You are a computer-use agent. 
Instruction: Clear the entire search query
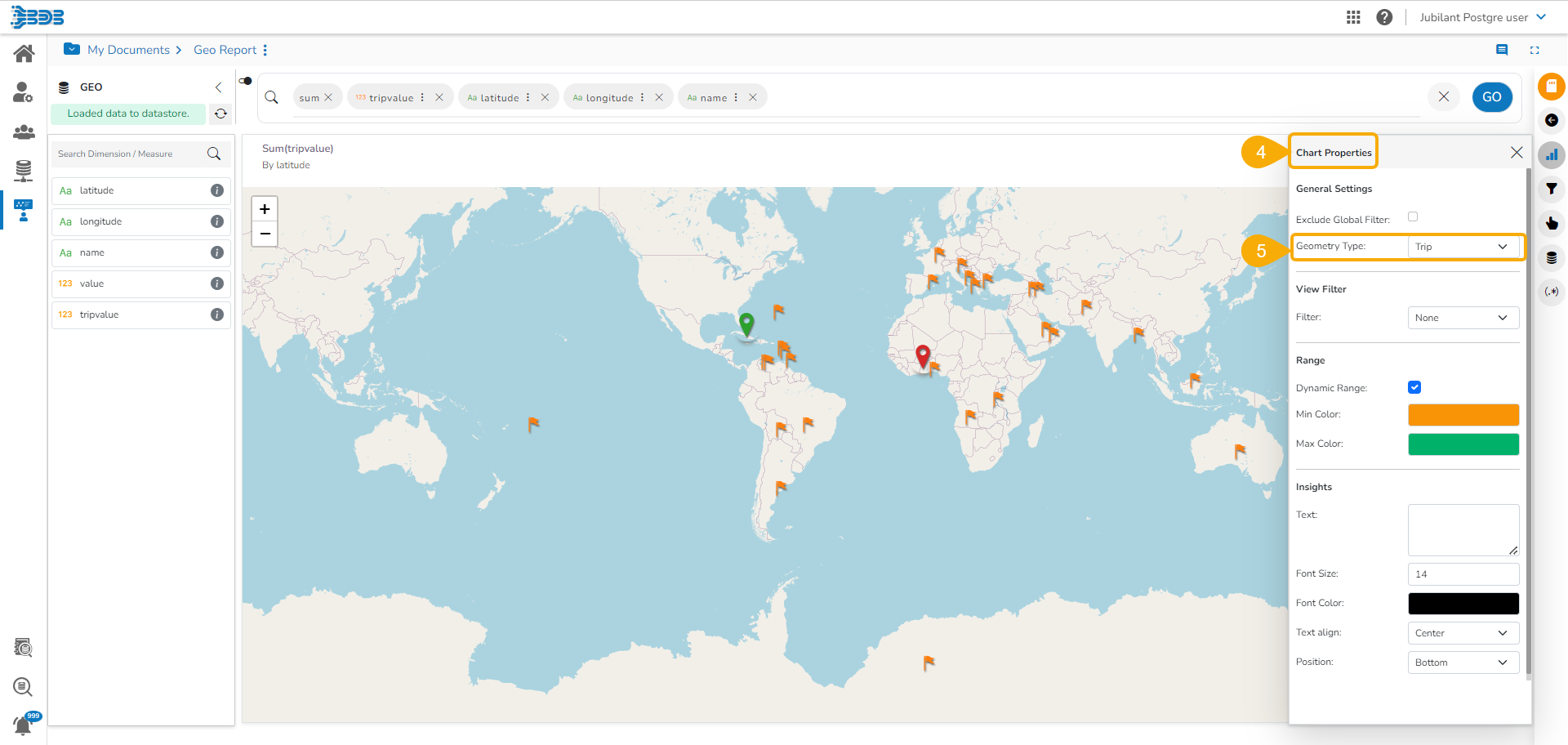(1444, 96)
